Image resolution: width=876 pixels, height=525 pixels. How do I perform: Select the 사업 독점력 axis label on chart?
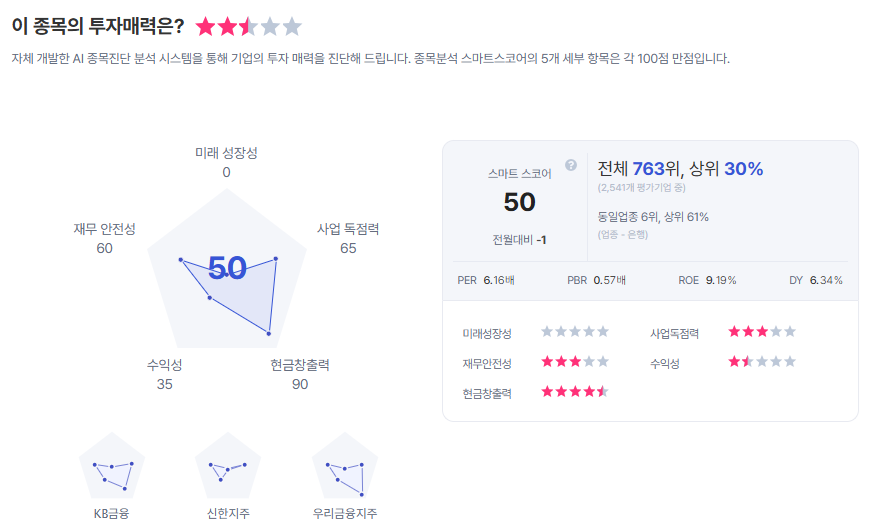(348, 229)
